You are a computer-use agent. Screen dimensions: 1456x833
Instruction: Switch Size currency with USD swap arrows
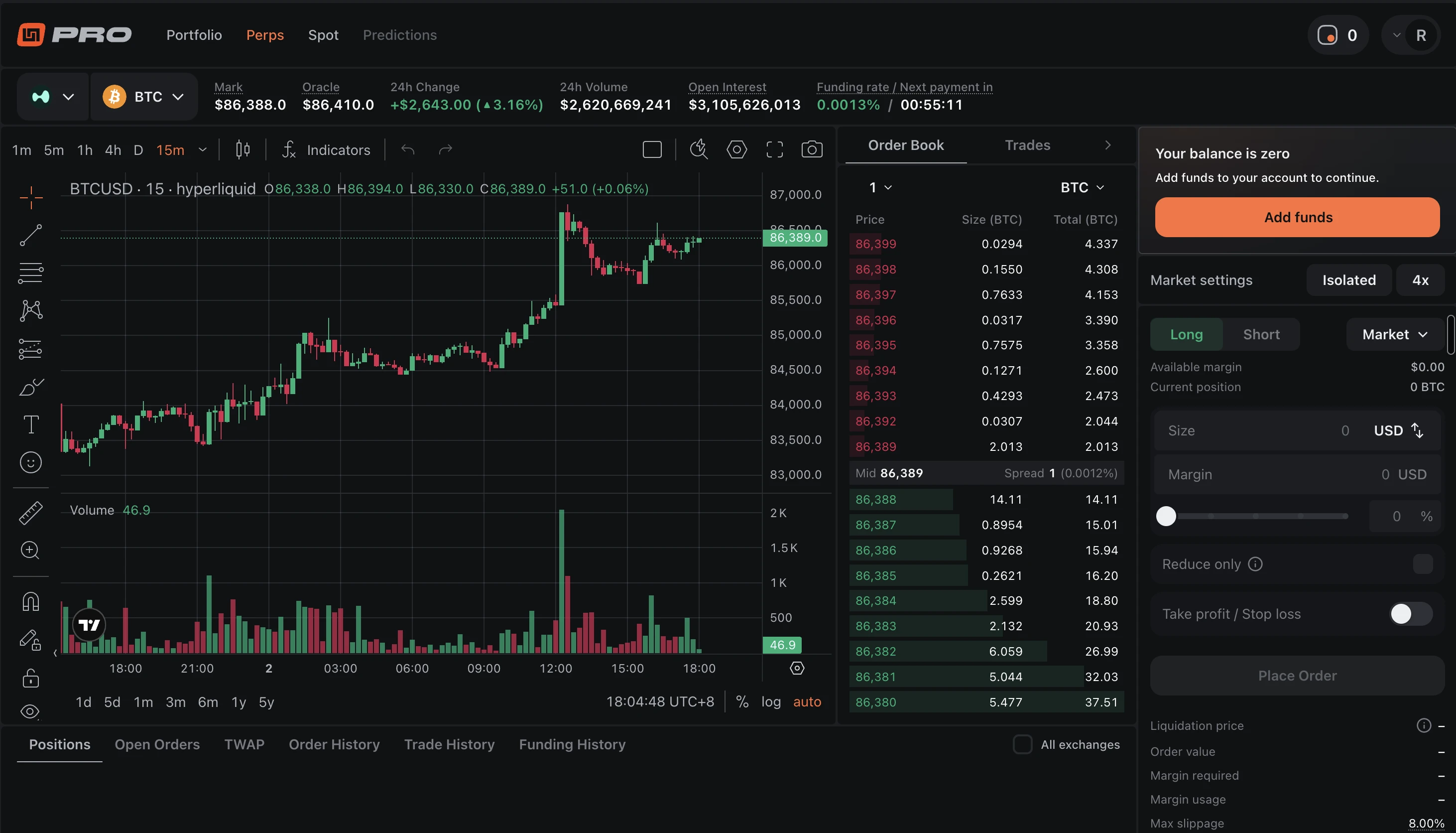pyautogui.click(x=1417, y=430)
